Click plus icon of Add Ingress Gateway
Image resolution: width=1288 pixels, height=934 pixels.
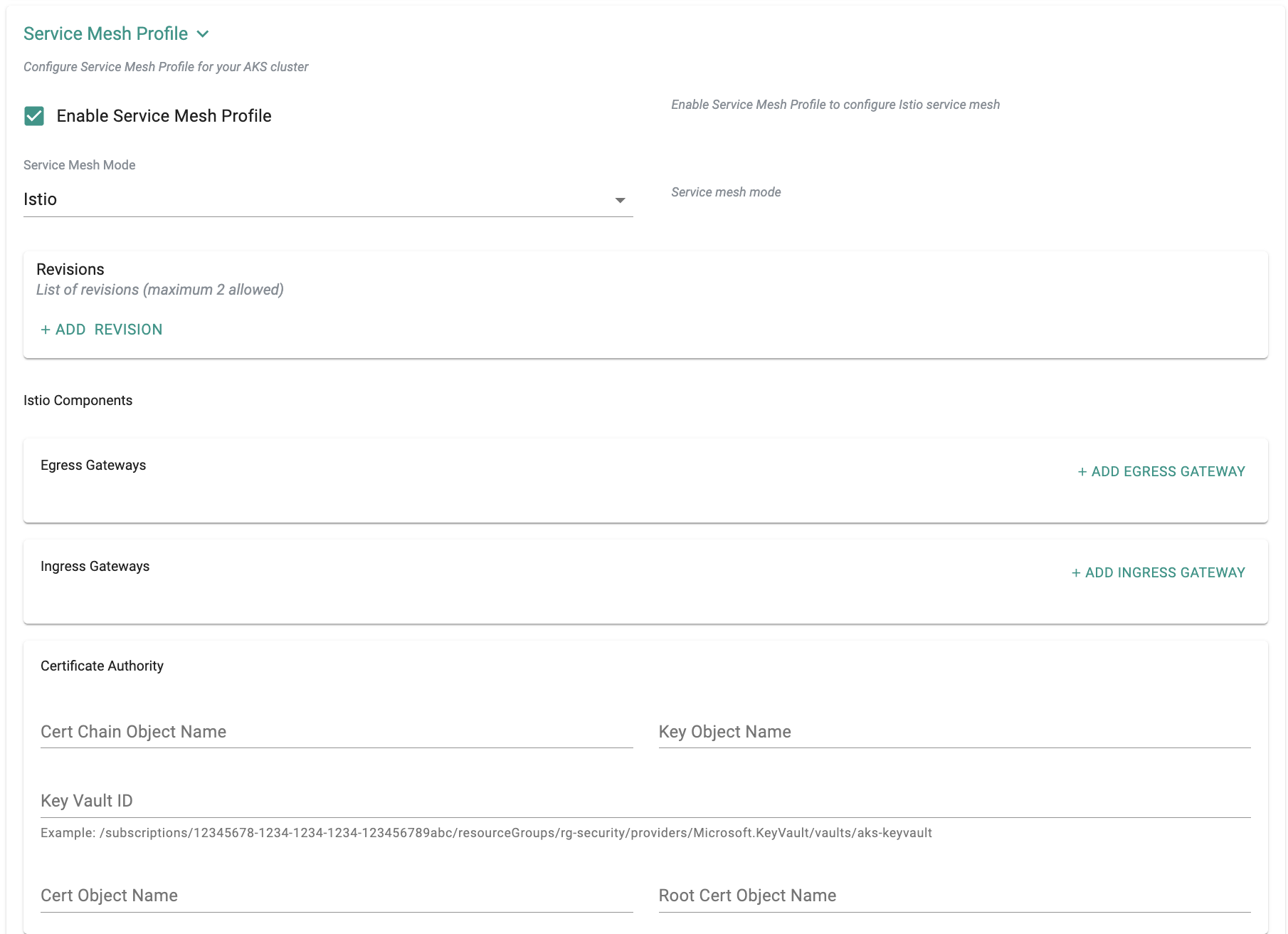[x=1076, y=573]
